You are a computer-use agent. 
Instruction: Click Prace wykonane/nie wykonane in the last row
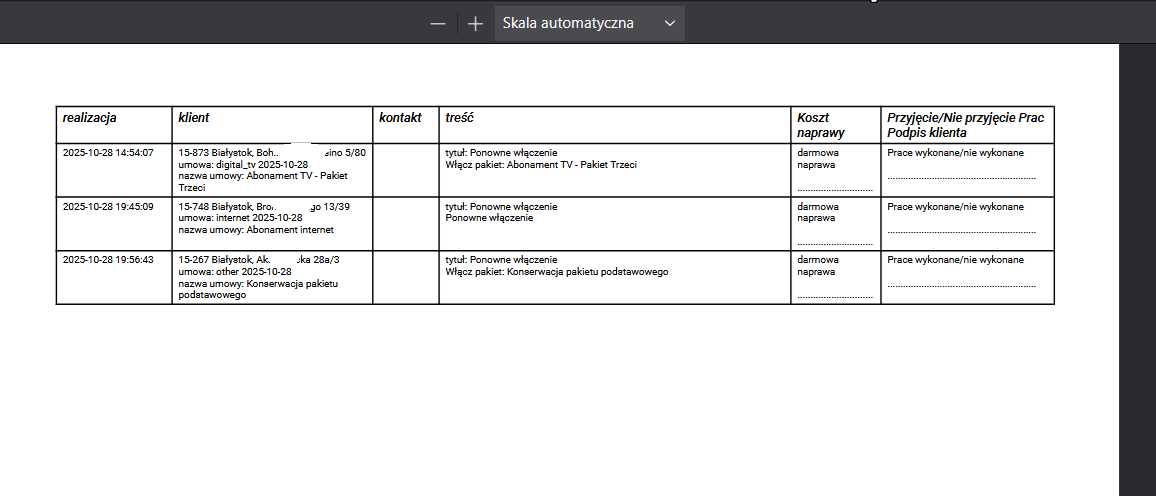click(955, 260)
